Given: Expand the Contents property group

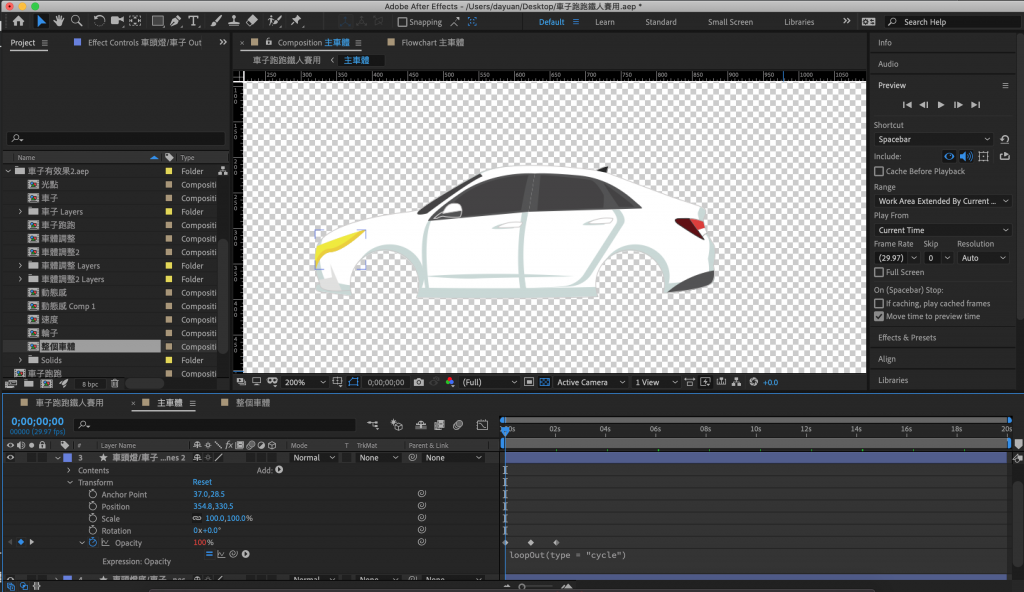Looking at the screenshot, I should click(x=69, y=470).
